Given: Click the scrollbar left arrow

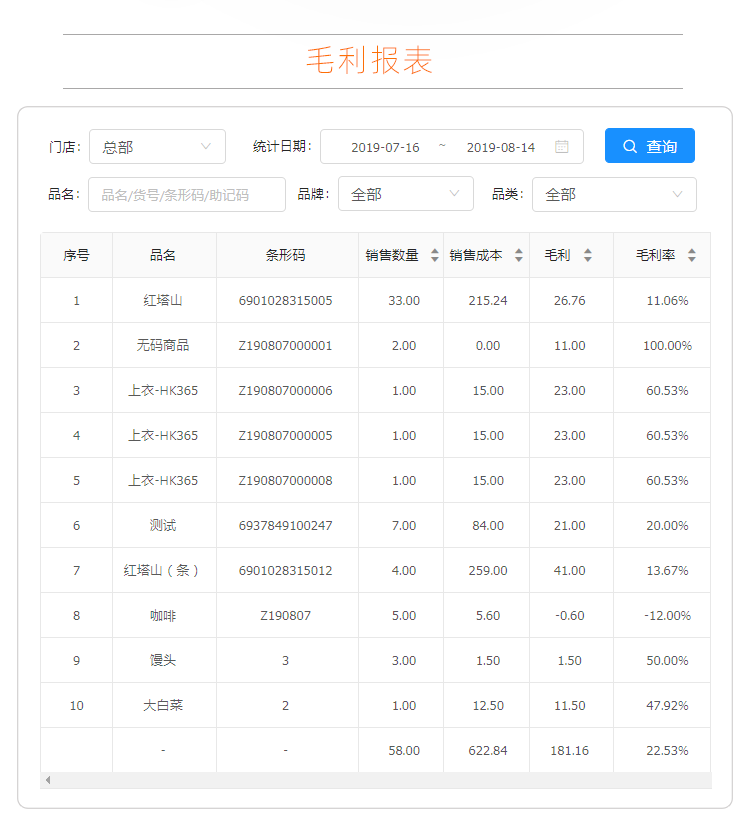Looking at the screenshot, I should (48, 780).
